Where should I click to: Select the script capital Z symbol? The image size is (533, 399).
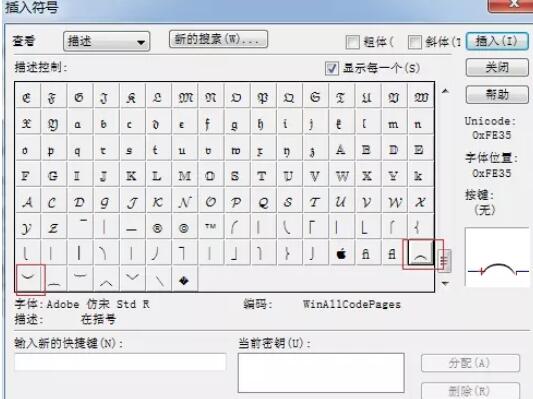coord(53,228)
